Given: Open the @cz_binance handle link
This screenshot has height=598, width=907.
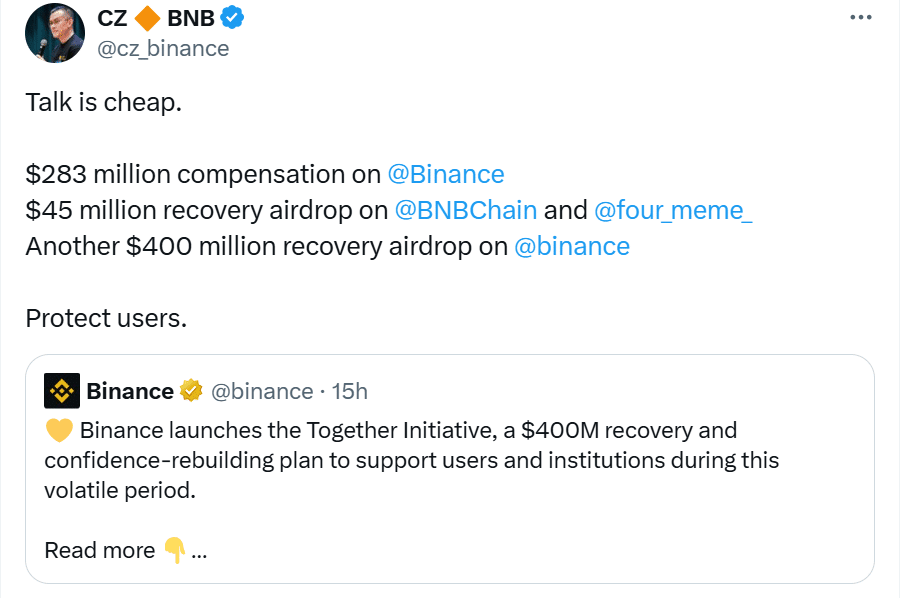Looking at the screenshot, I should (163, 48).
